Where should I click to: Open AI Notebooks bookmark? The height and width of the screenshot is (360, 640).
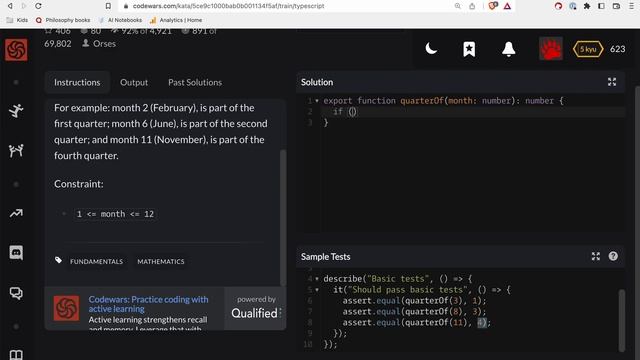click(x=120, y=20)
